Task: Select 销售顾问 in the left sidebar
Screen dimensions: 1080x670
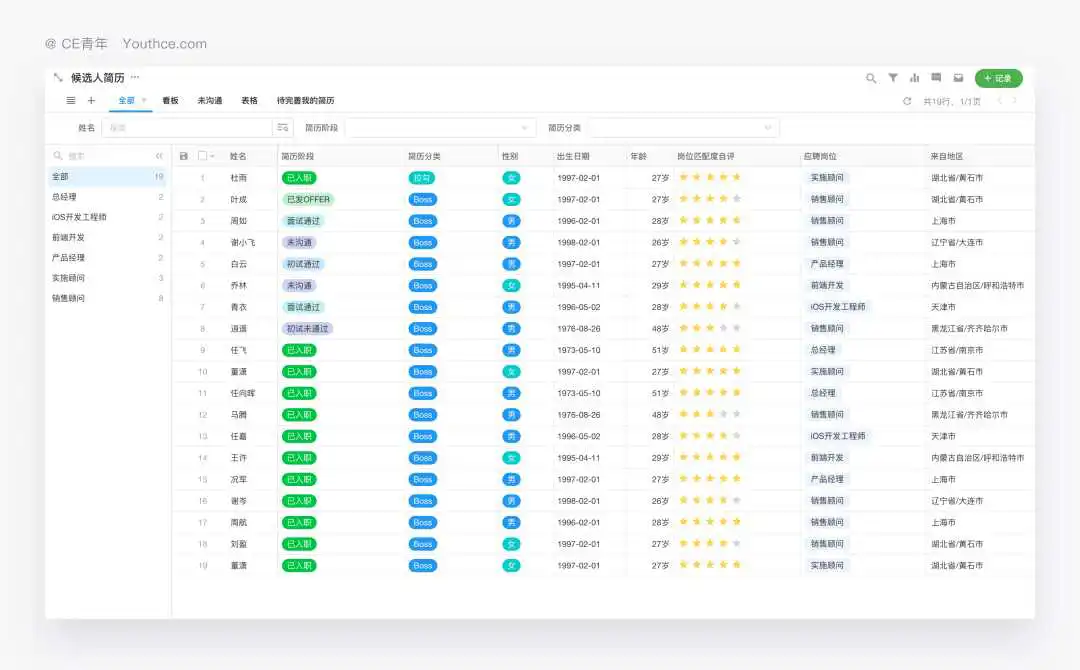Action: (x=69, y=298)
